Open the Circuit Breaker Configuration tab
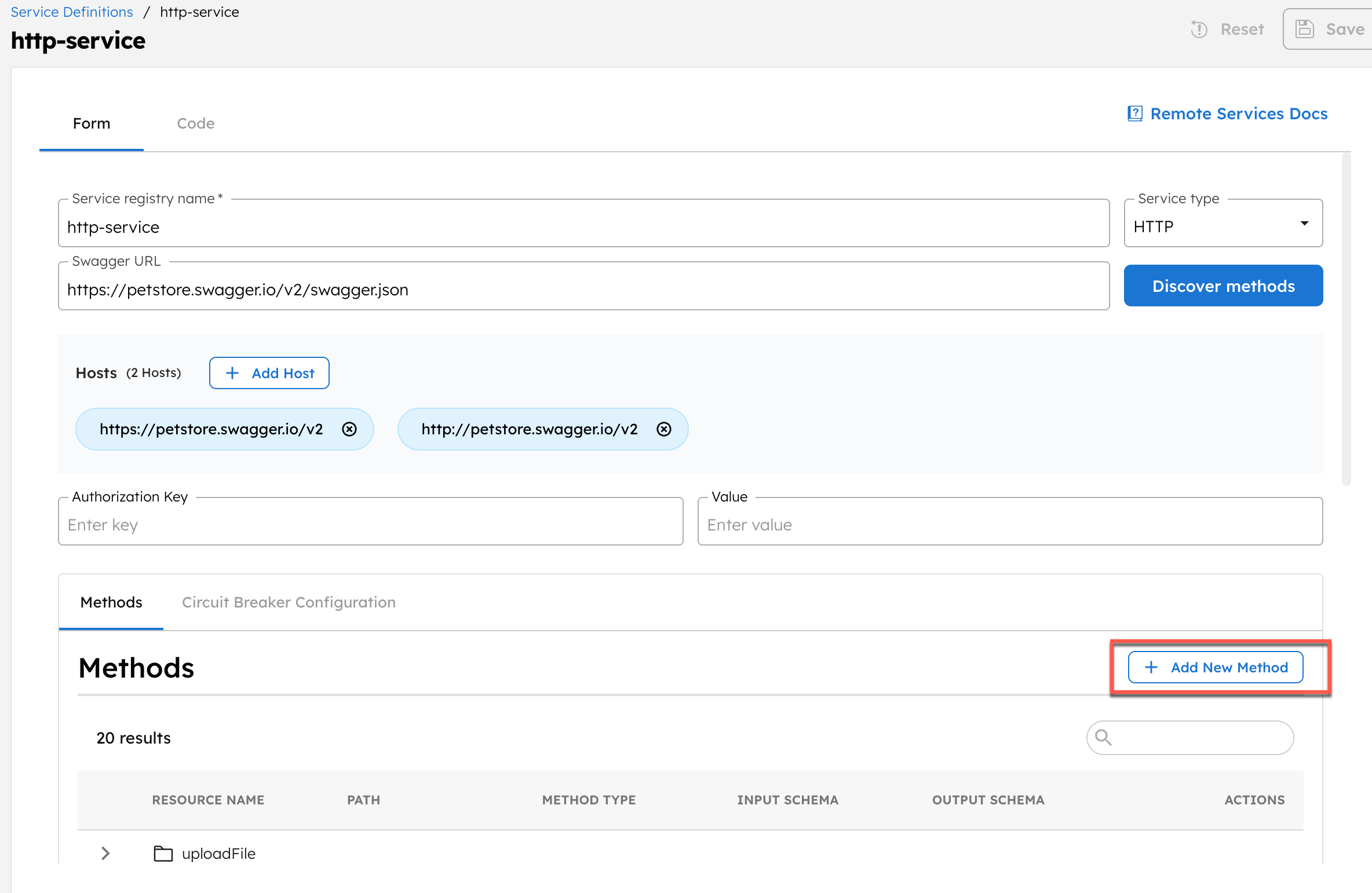The height and width of the screenshot is (893, 1372). coord(288,602)
